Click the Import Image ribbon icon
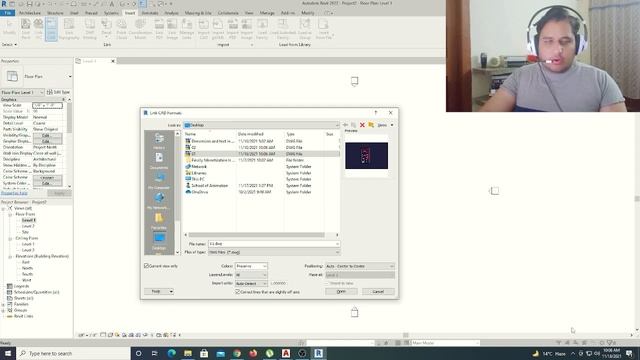The height and width of the screenshot is (360, 640). point(247,29)
